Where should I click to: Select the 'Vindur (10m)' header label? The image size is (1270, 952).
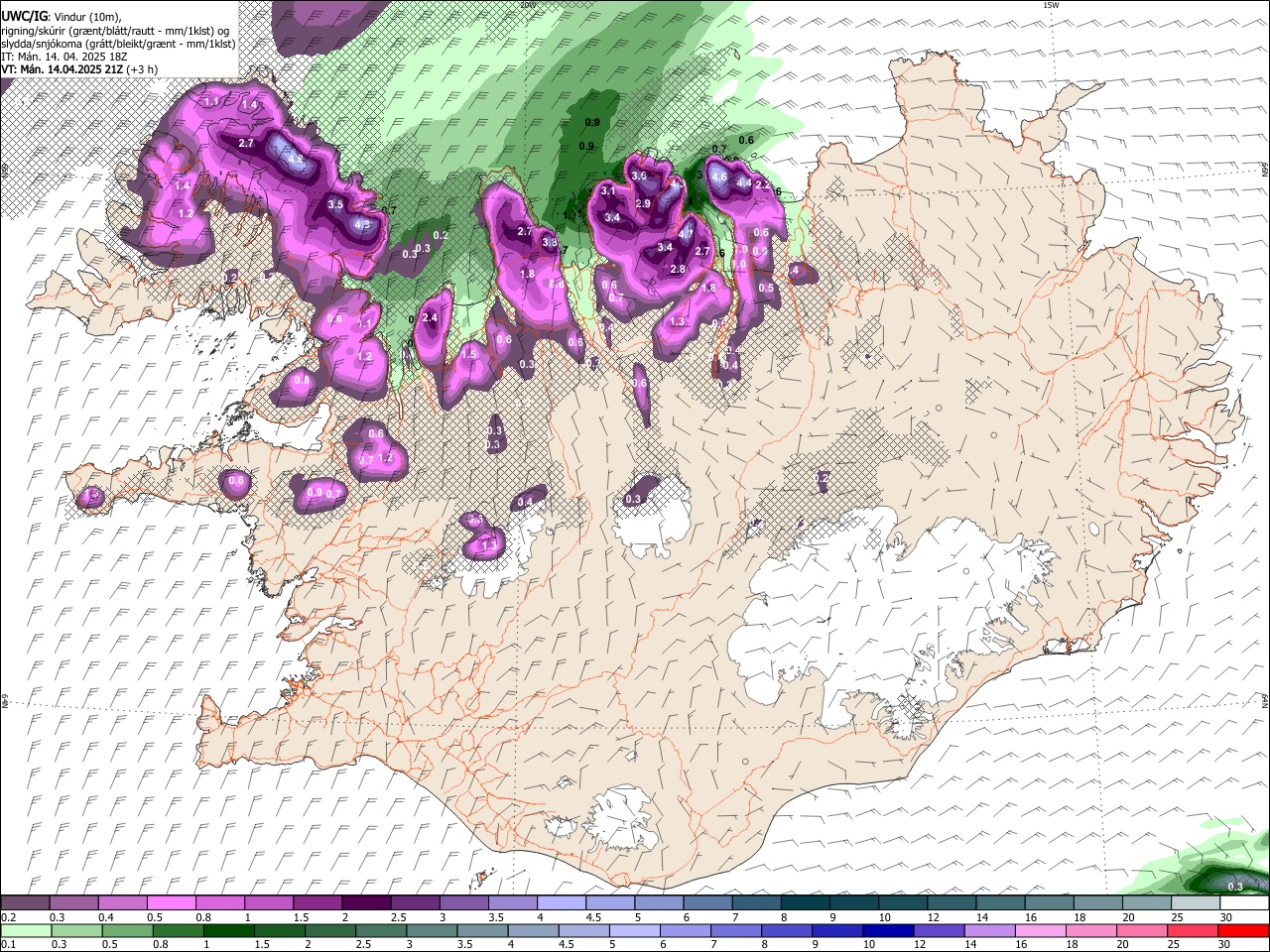[87, 17]
